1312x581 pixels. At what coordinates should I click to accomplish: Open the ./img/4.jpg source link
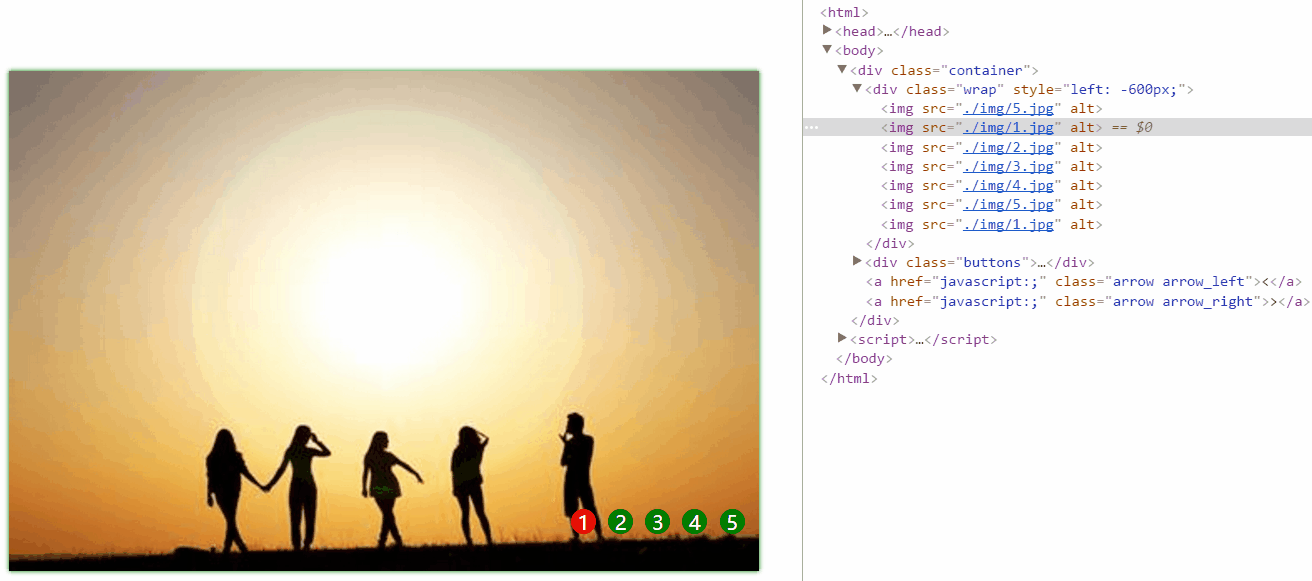pyautogui.click(x=1008, y=185)
